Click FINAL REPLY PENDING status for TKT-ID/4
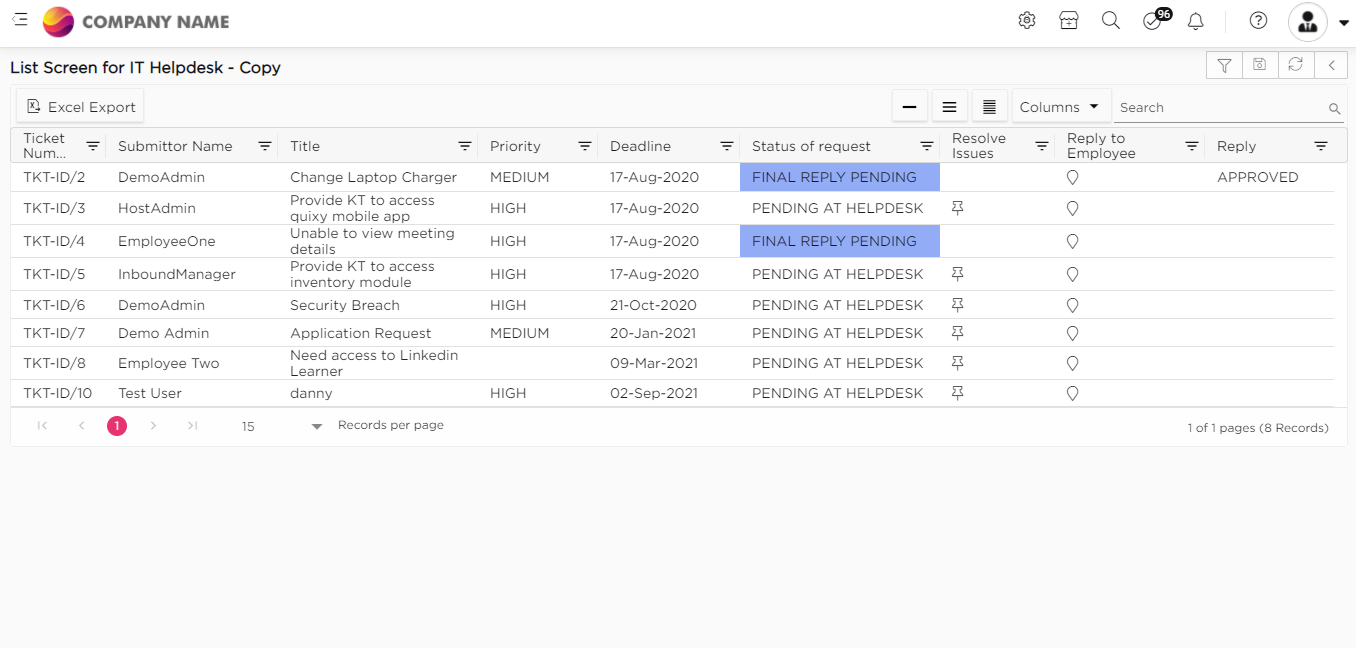Image resolution: width=1356 pixels, height=648 pixels. 840,241
